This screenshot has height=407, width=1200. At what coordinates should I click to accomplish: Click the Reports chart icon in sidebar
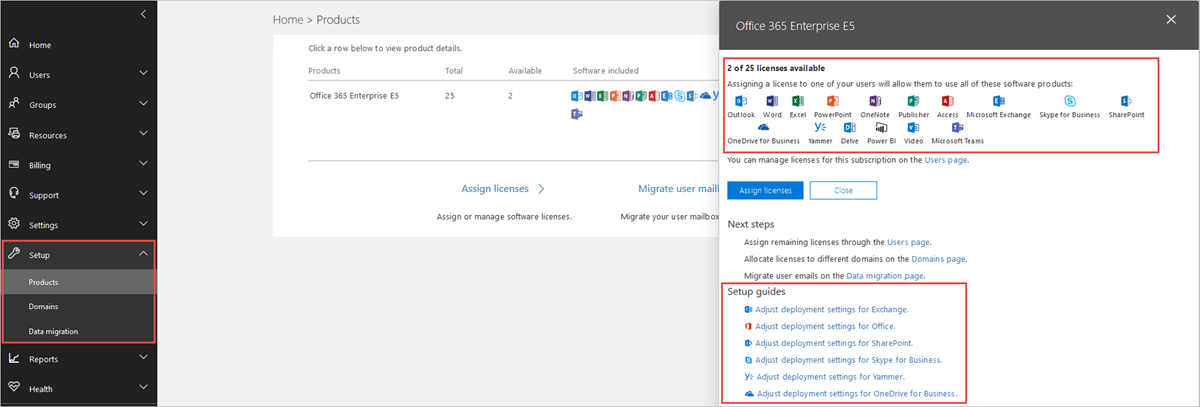14,358
